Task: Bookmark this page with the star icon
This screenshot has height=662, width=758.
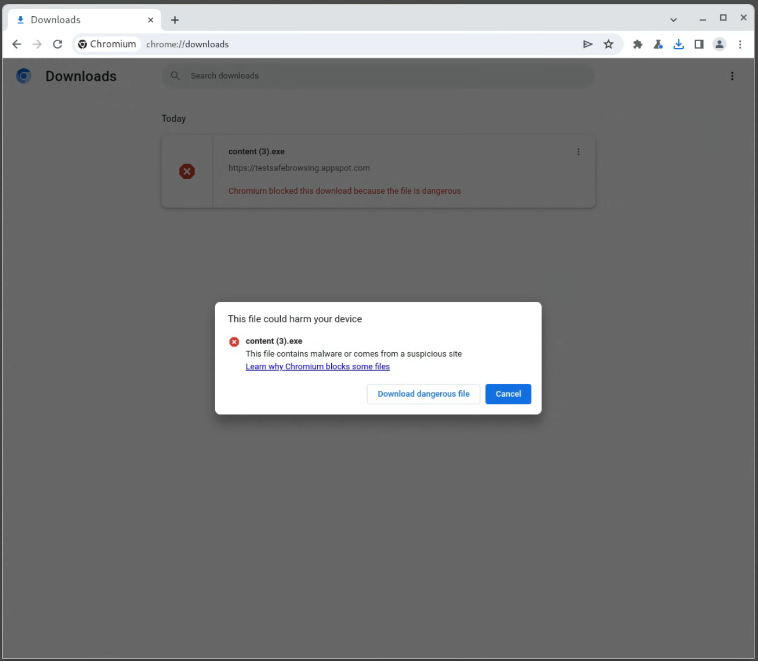Action: (609, 44)
